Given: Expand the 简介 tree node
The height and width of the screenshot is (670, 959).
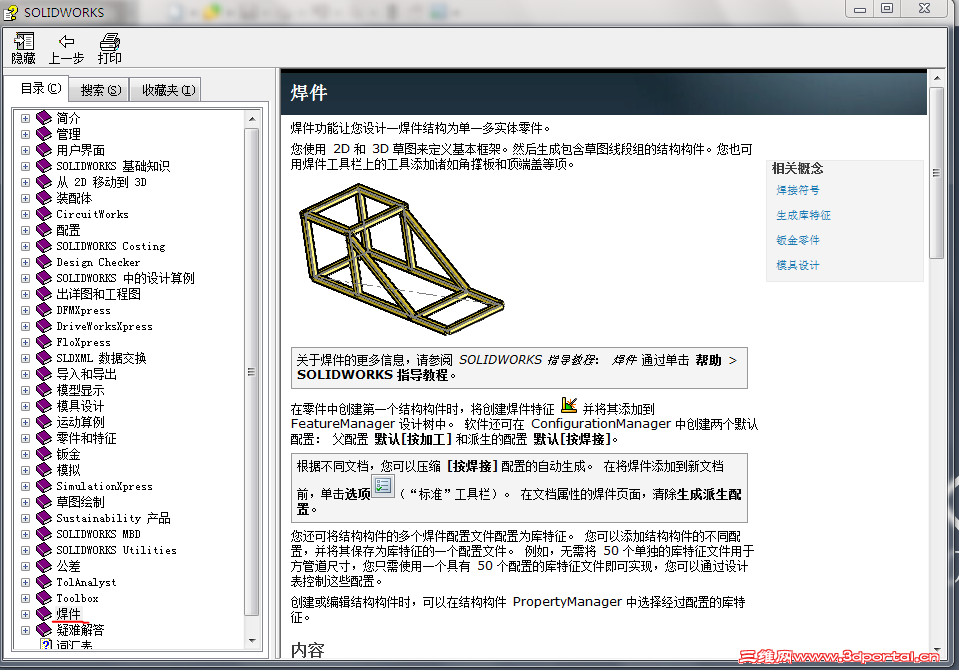Looking at the screenshot, I should click(25, 118).
